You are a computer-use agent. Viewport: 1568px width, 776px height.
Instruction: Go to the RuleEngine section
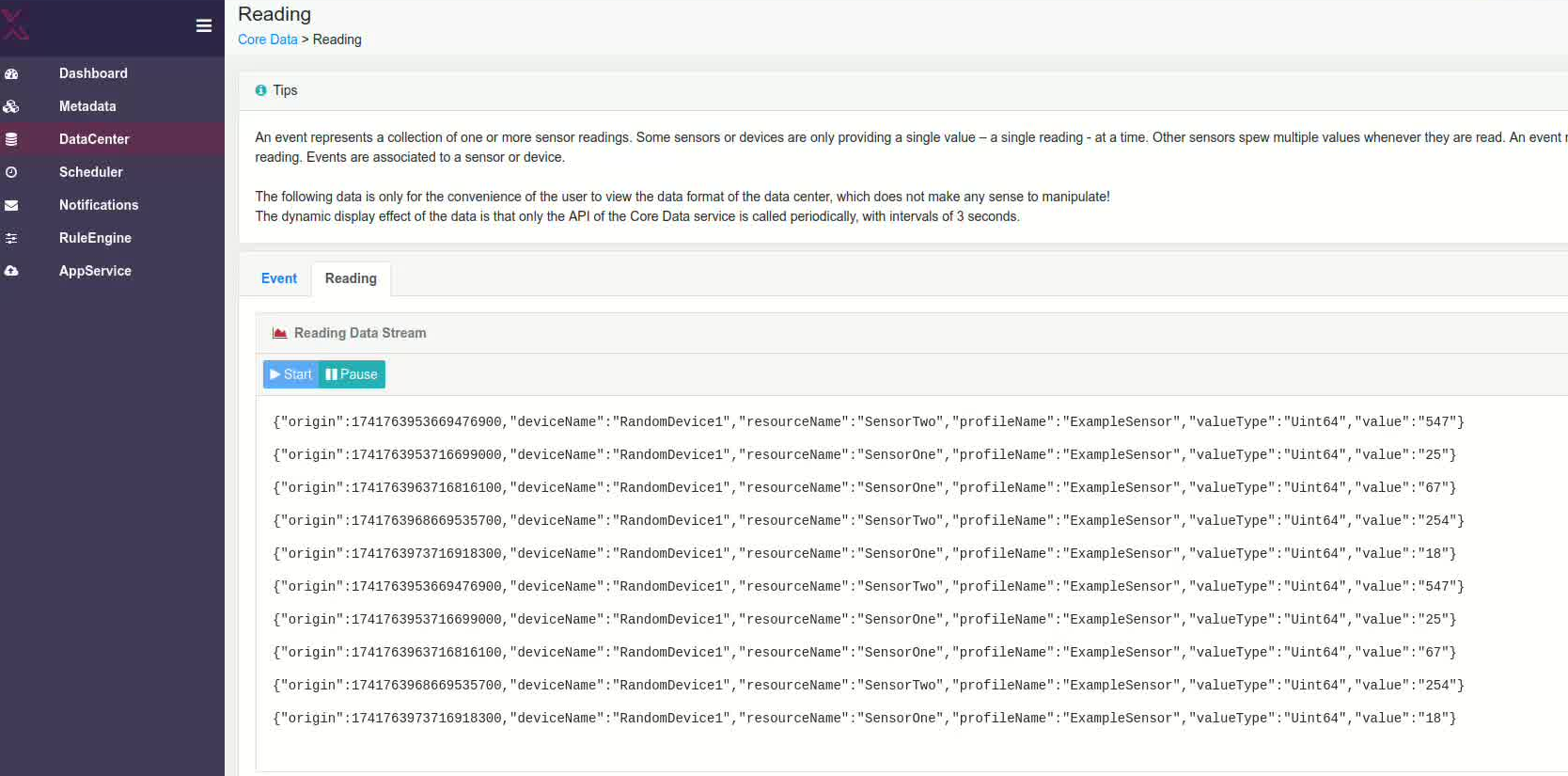pyautogui.click(x=95, y=238)
